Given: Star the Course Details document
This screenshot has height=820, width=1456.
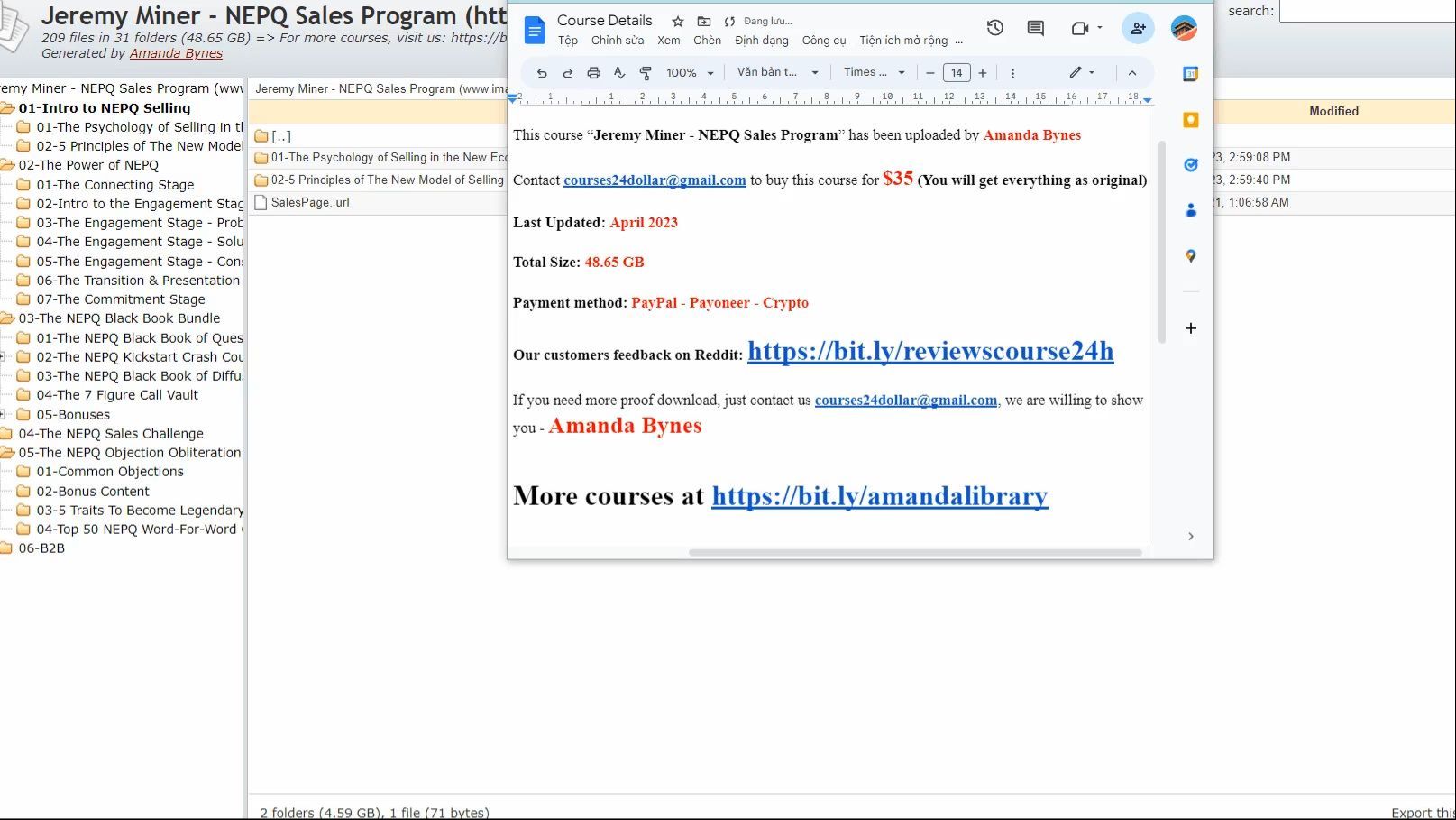Looking at the screenshot, I should (678, 21).
